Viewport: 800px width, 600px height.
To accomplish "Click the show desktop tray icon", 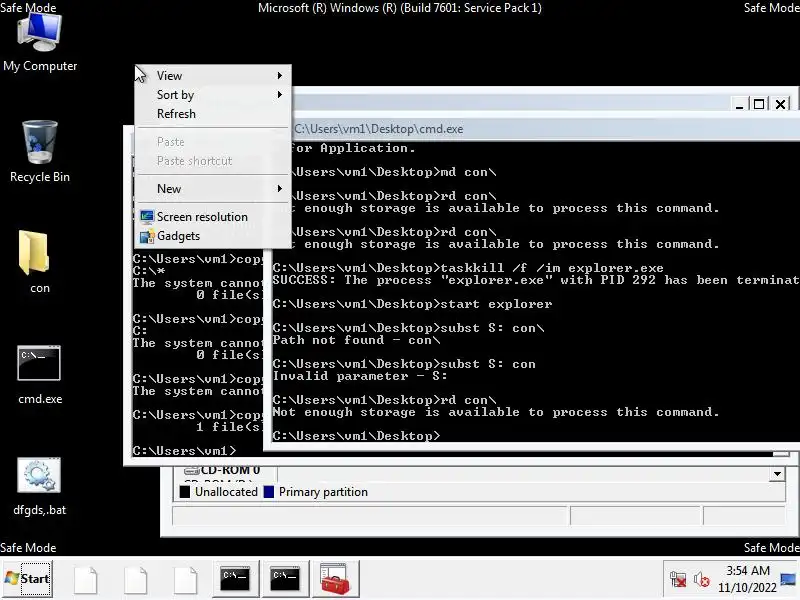I will tap(789, 580).
